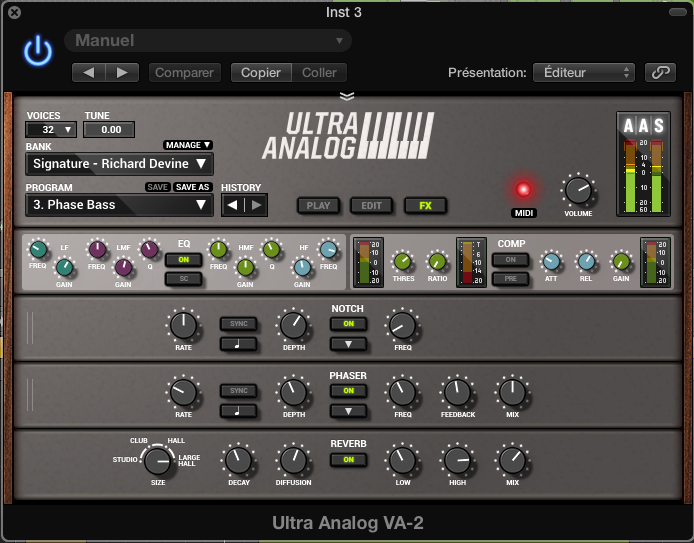
Task: Click the Notch note value button
Action: tap(238, 344)
